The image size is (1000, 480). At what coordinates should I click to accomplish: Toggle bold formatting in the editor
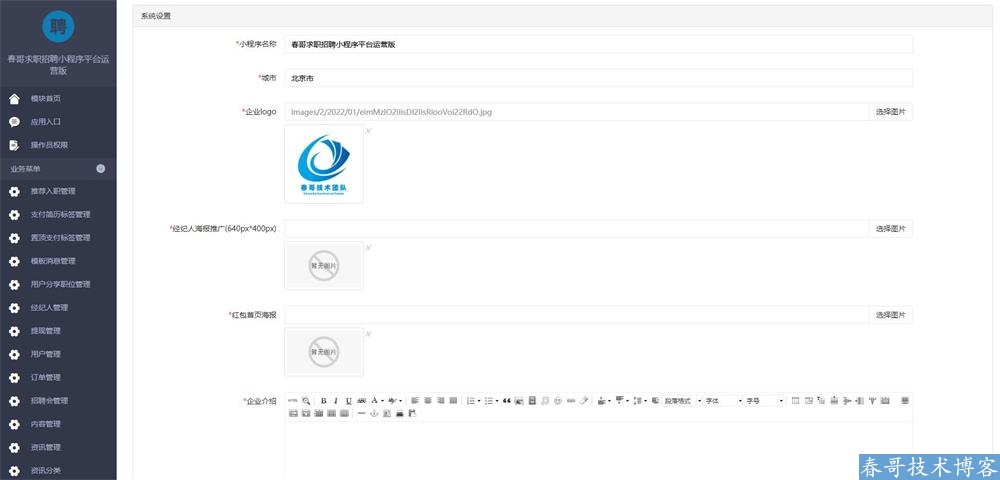(x=323, y=401)
